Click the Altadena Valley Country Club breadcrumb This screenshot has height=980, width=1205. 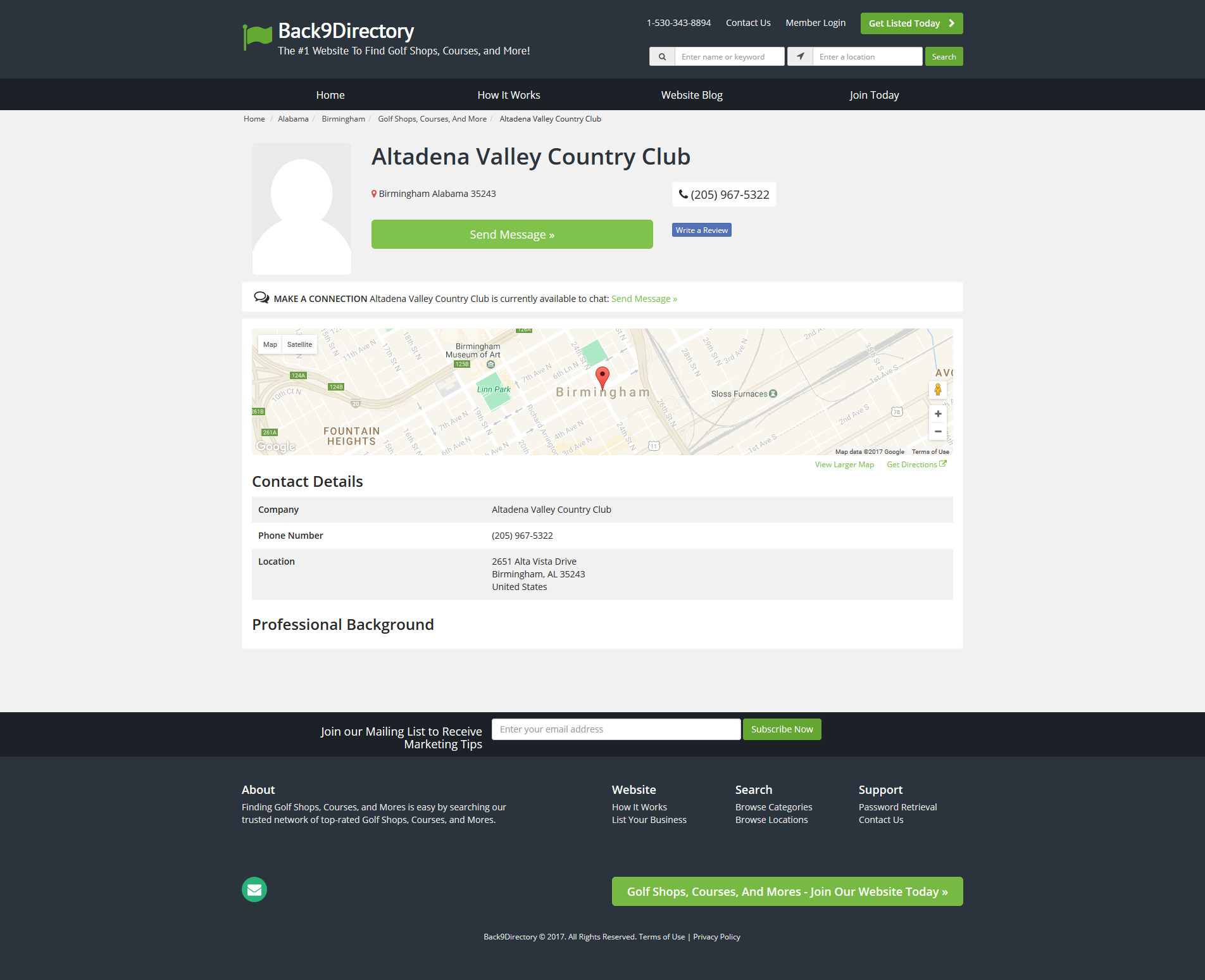(550, 119)
